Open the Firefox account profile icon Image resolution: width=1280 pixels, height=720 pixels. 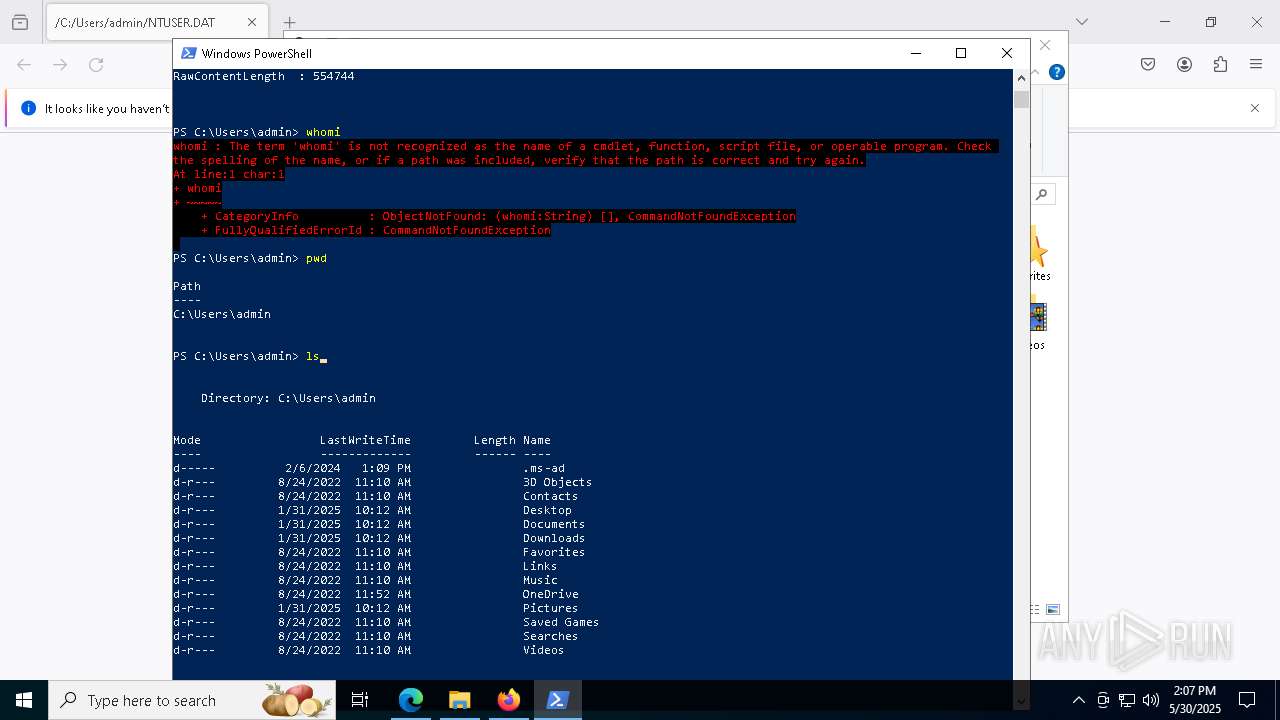point(1184,64)
